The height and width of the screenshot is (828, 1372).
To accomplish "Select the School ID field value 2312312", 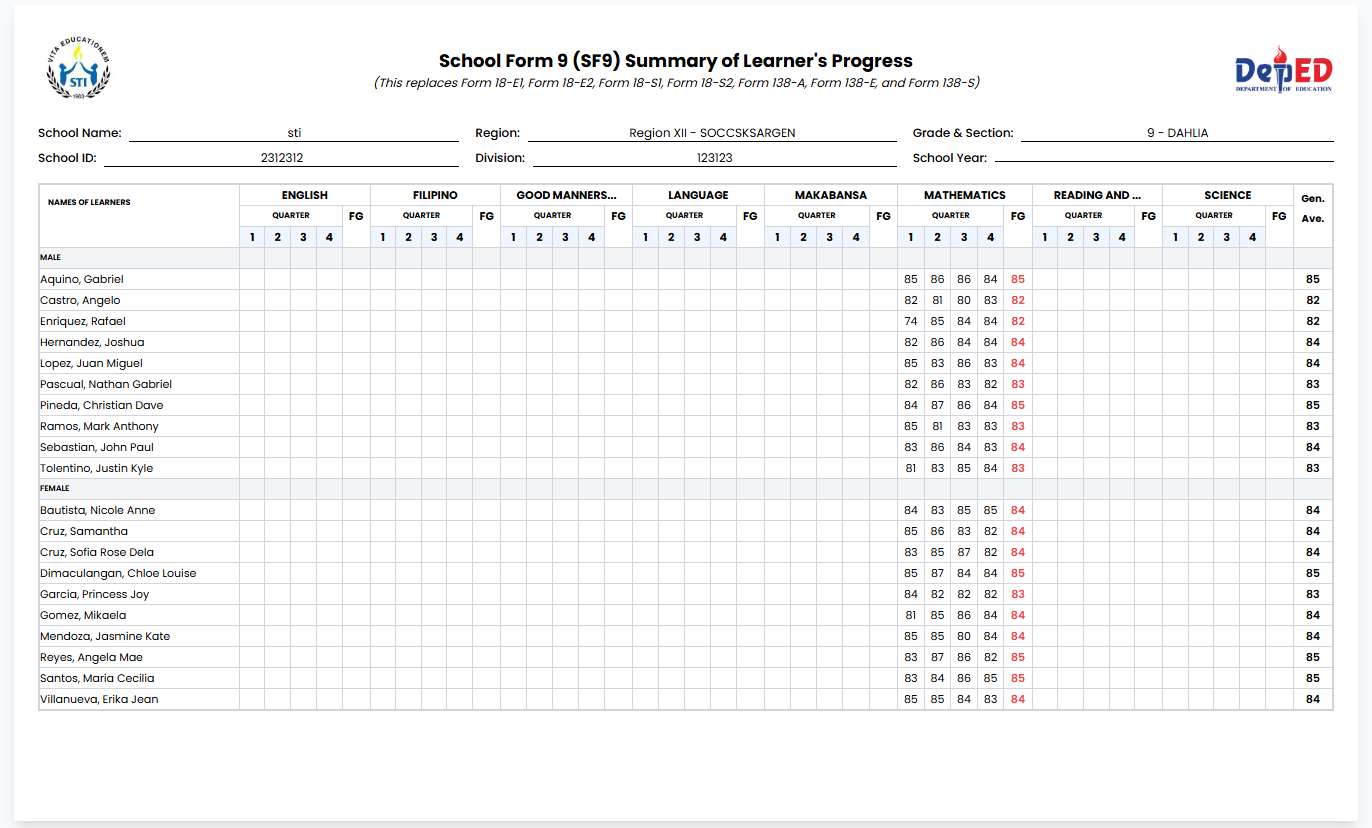I will [x=281, y=158].
